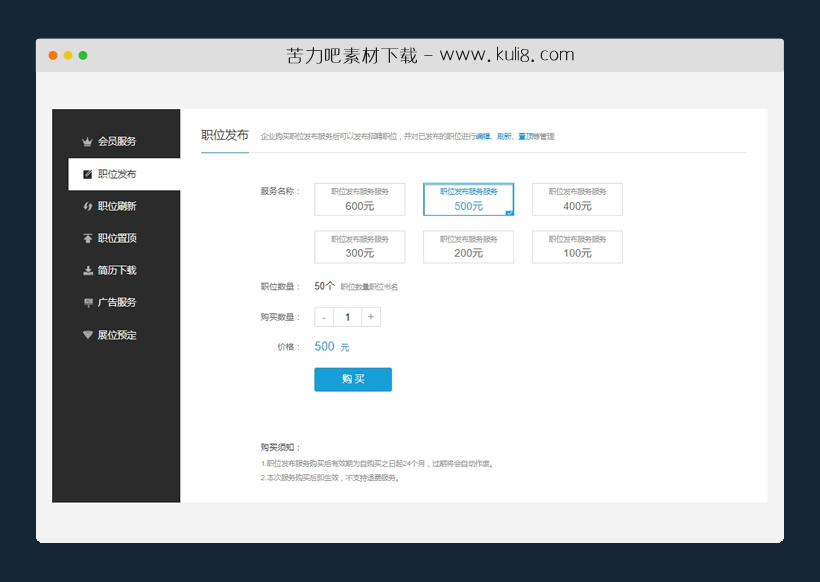Viewport: 820px width, 582px height.
Task: Click inside the purchase quantity input box
Action: [x=347, y=316]
